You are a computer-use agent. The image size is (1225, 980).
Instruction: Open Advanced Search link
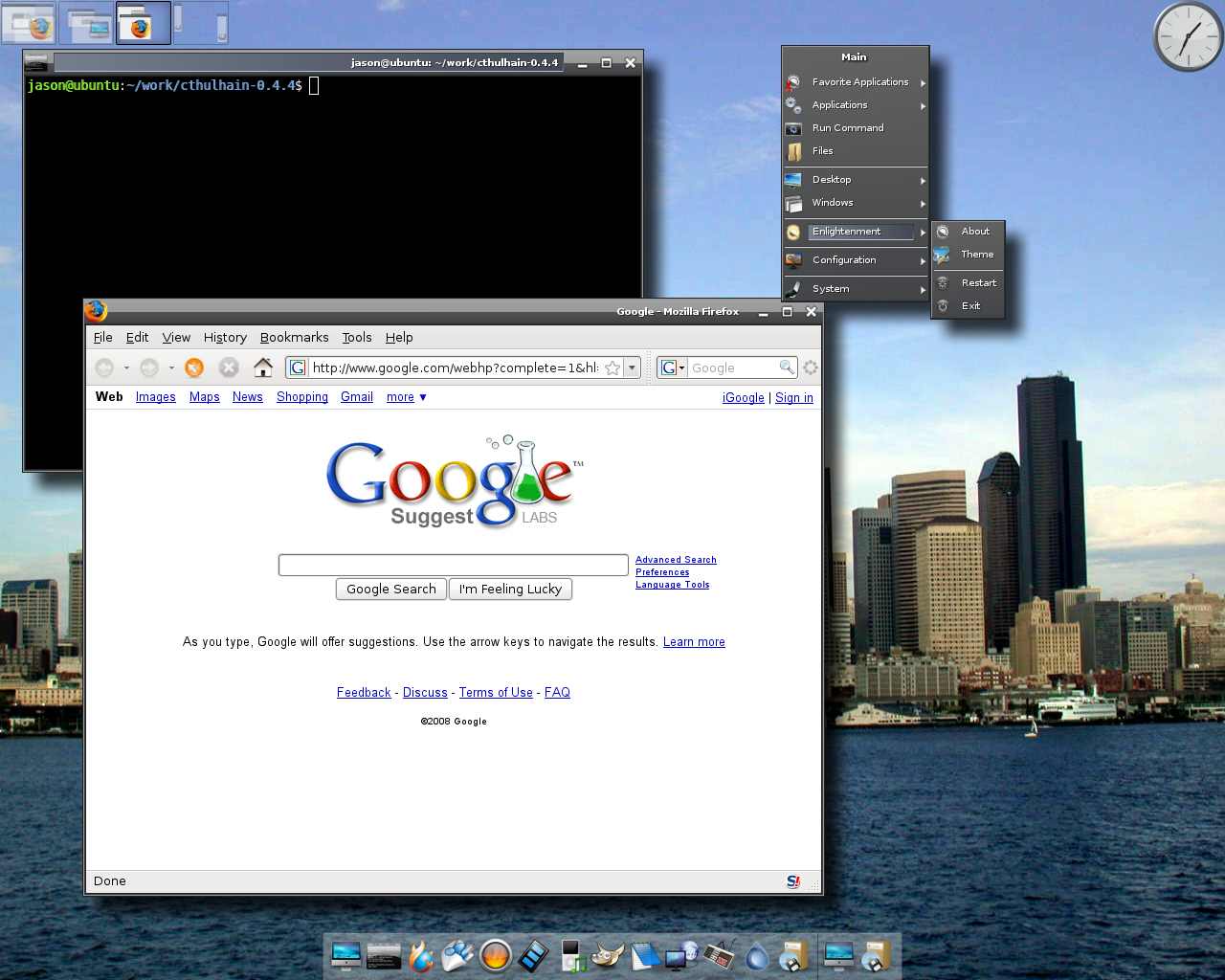676,560
